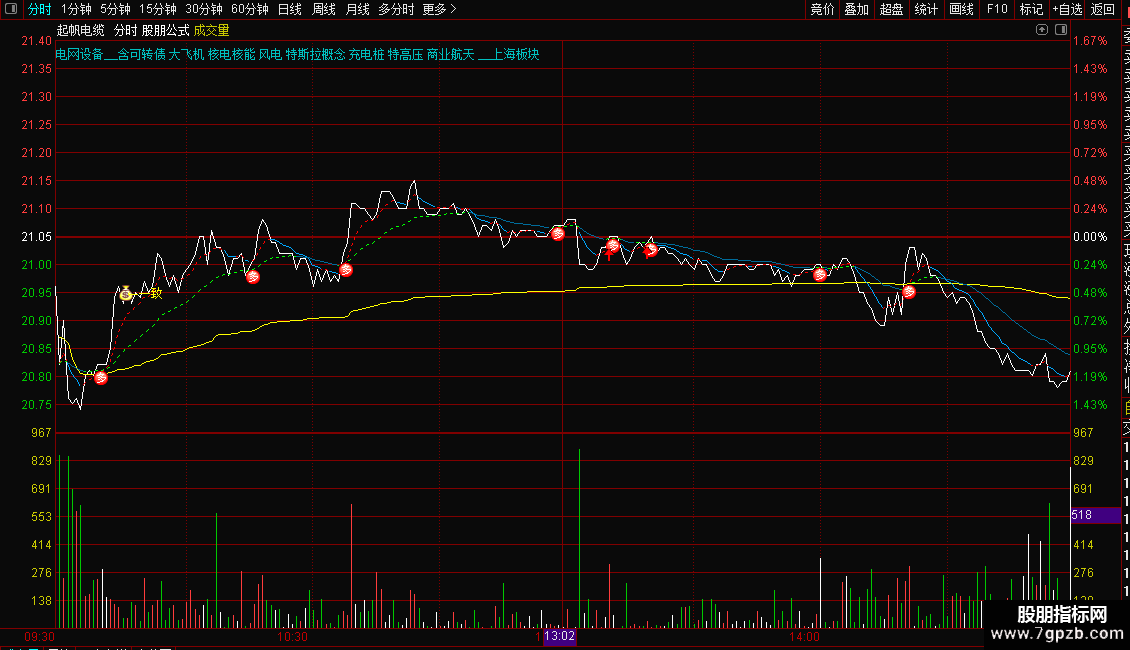Click the 0.00% baseline percentage label
The width and height of the screenshot is (1130, 650).
click(x=1090, y=237)
